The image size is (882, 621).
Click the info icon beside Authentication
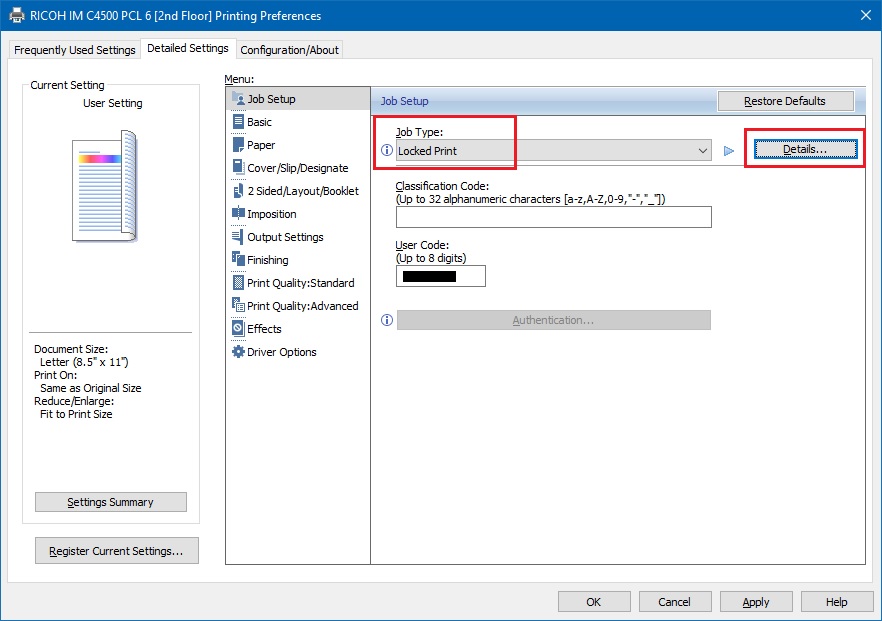point(387,320)
